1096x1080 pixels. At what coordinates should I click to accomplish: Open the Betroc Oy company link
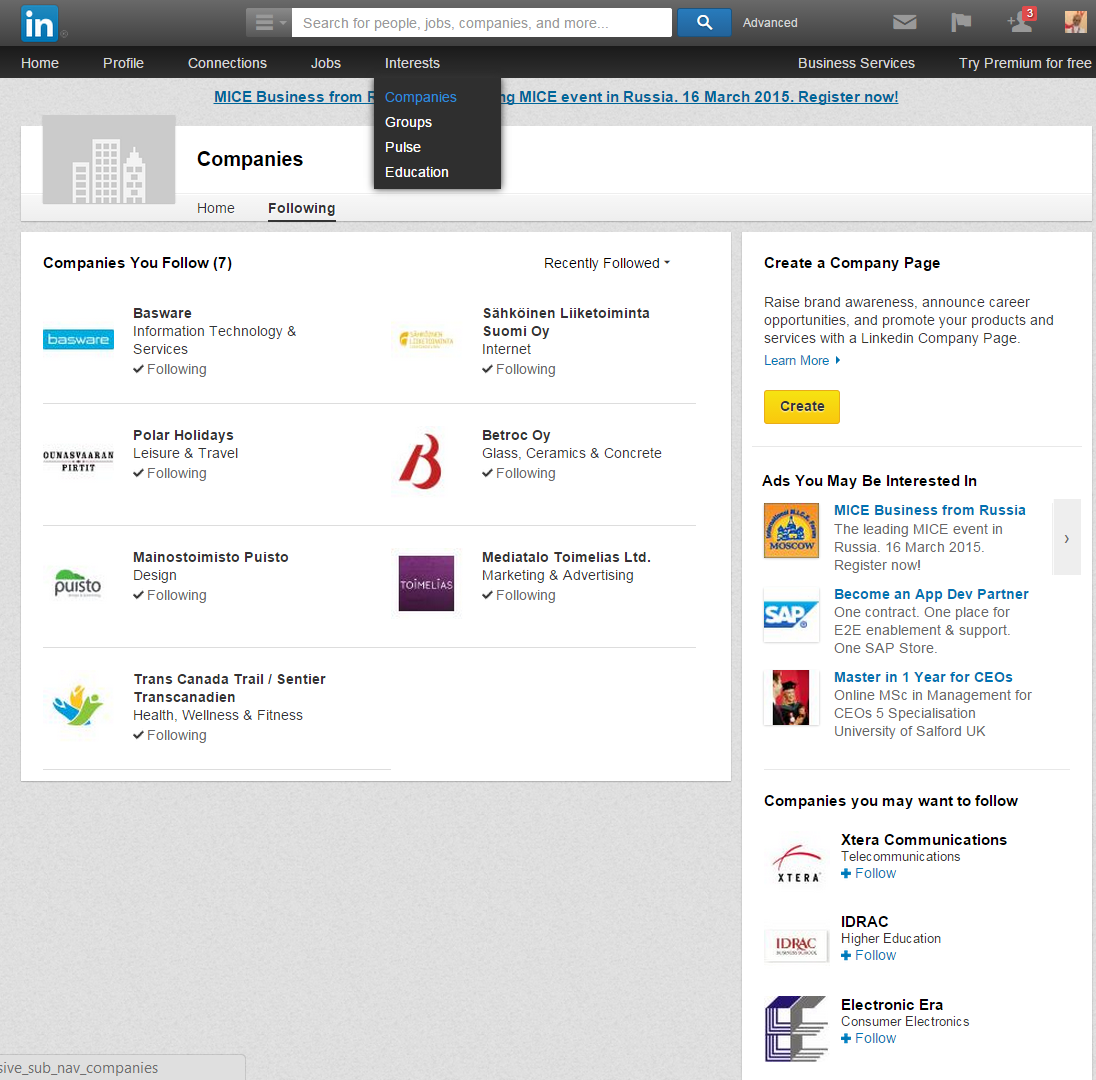click(516, 435)
